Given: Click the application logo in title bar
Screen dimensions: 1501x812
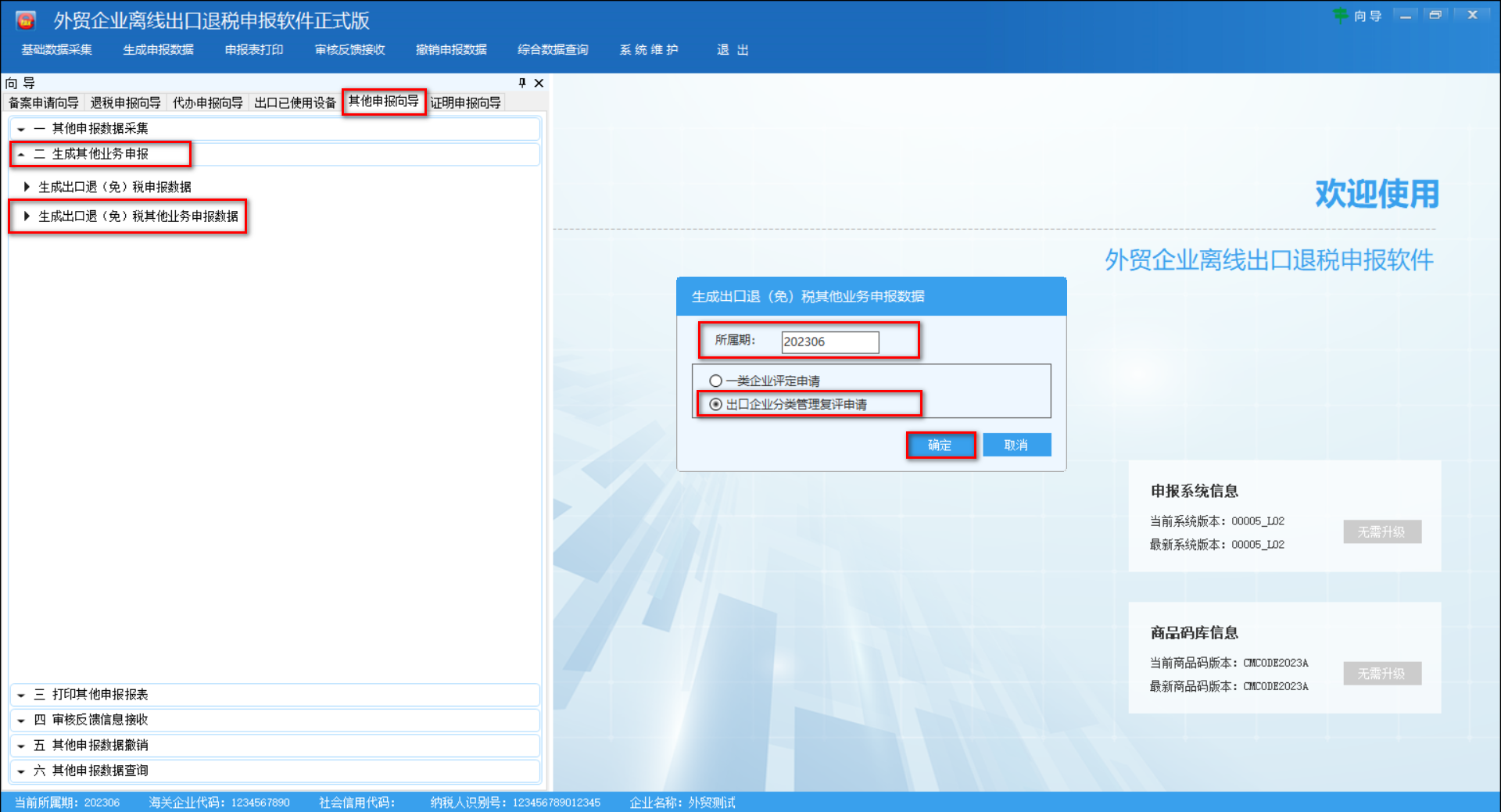Looking at the screenshot, I should tap(27, 19).
